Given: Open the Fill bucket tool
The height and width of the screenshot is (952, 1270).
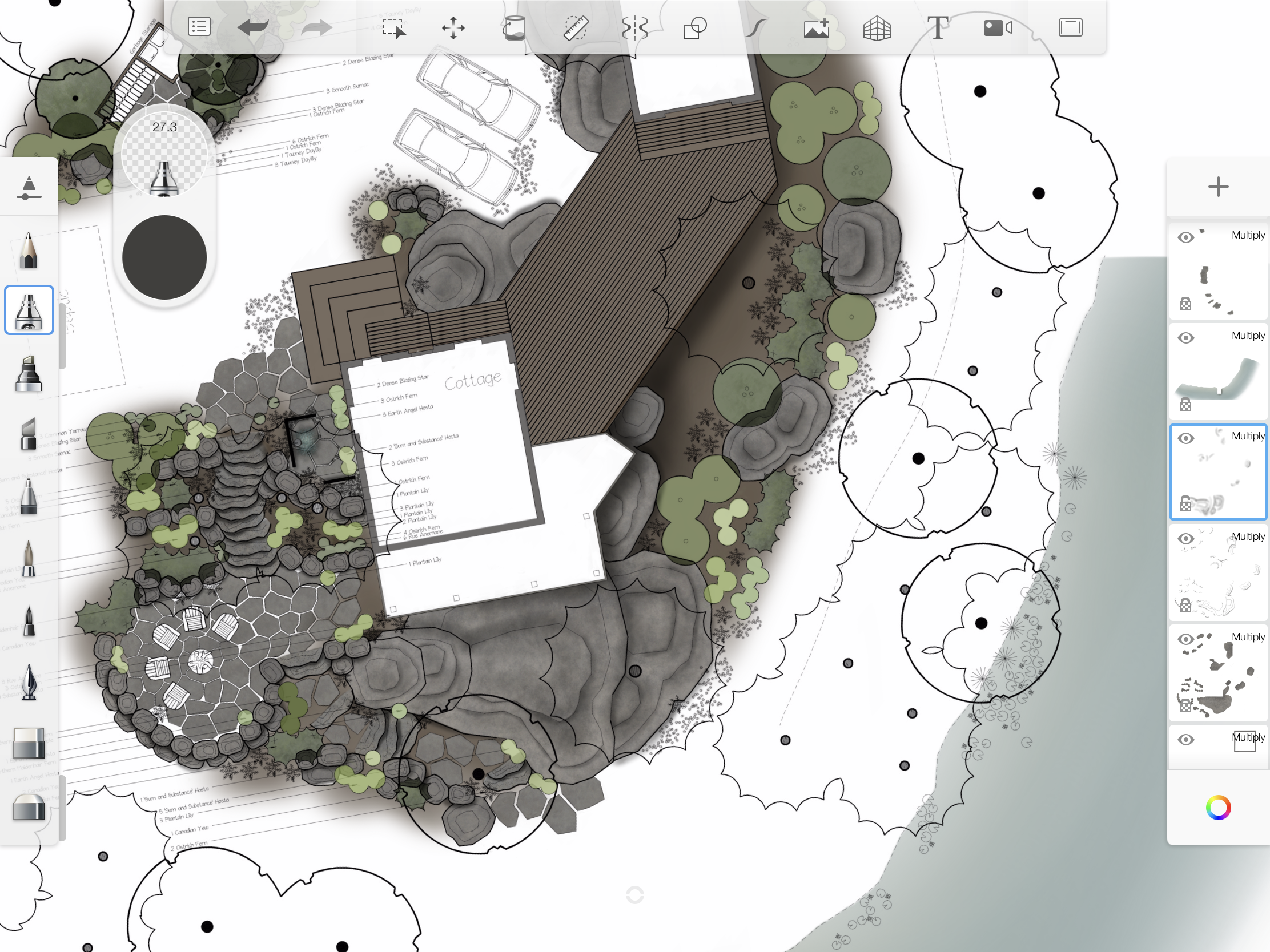Looking at the screenshot, I should pos(514,27).
